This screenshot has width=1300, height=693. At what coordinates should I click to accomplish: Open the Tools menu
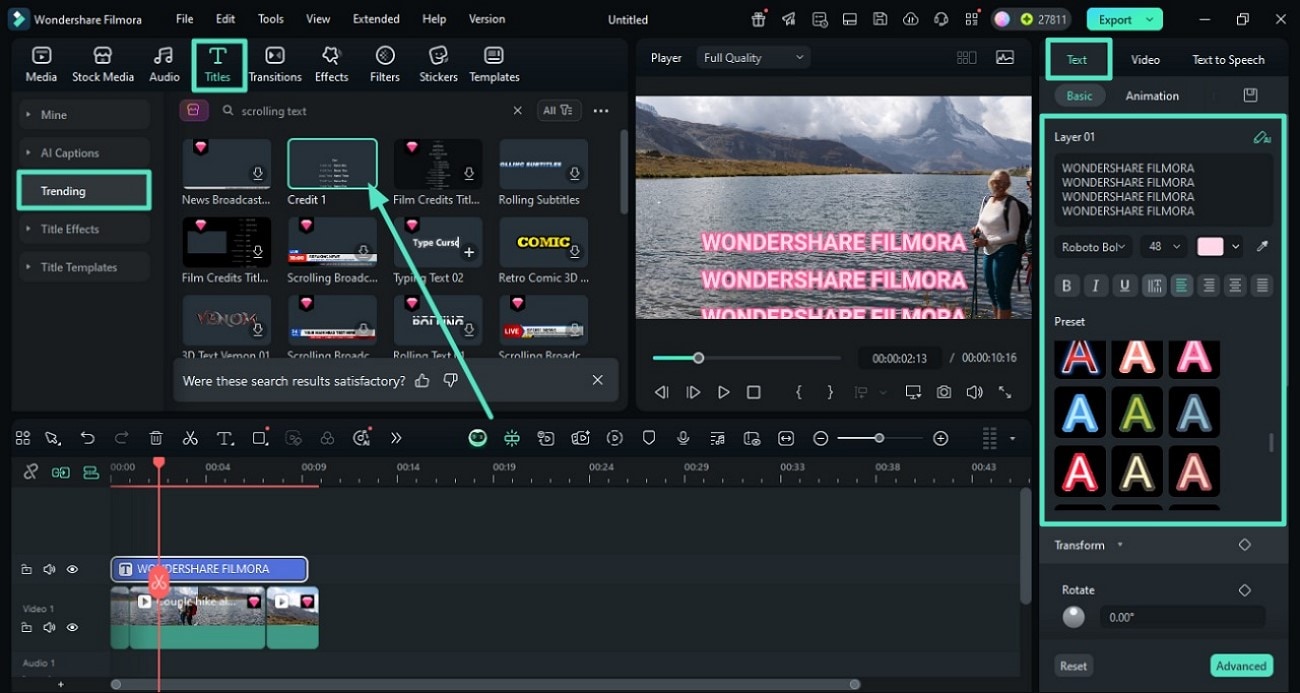[x=270, y=19]
